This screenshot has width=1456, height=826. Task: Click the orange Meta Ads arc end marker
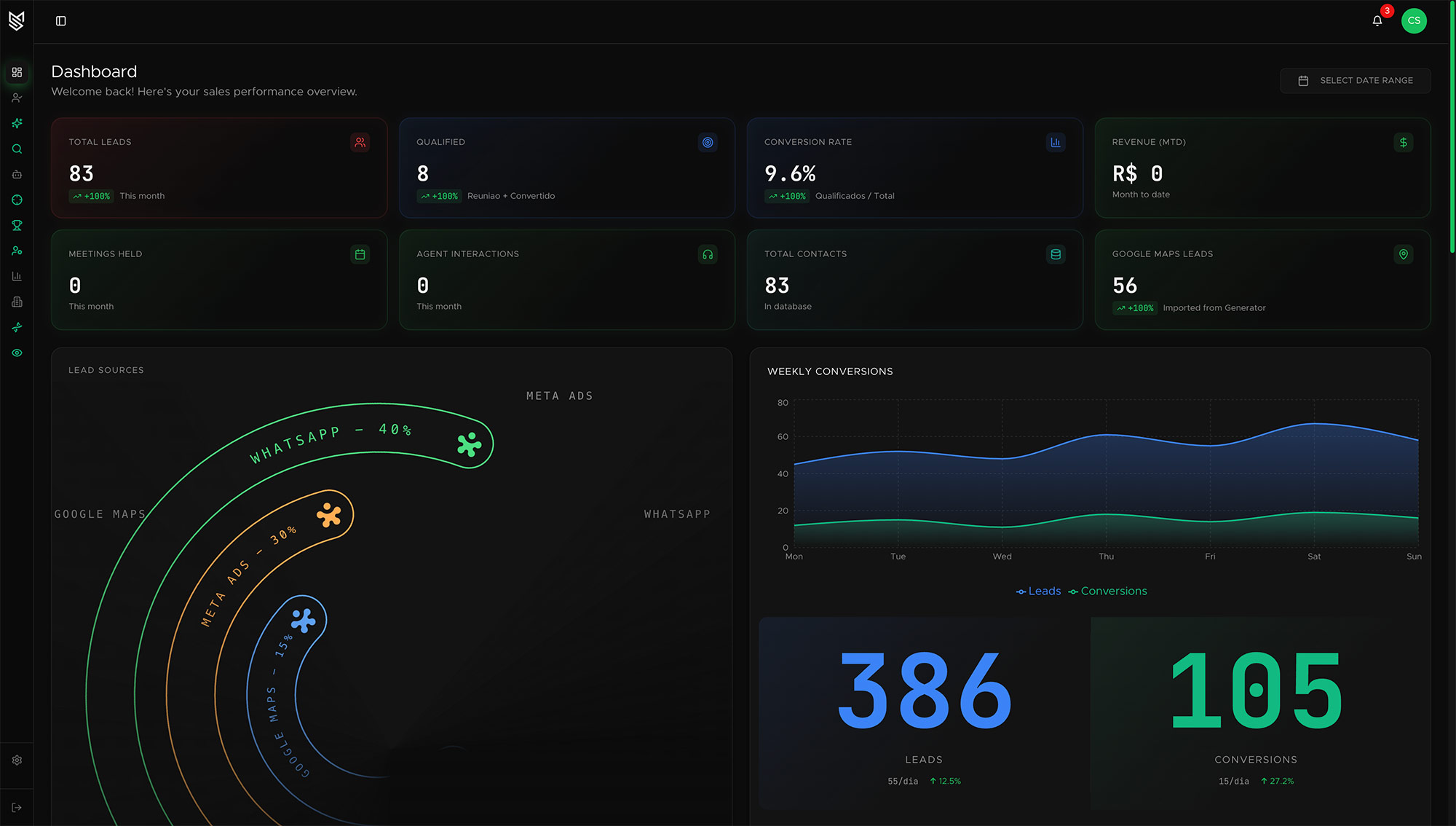[329, 514]
